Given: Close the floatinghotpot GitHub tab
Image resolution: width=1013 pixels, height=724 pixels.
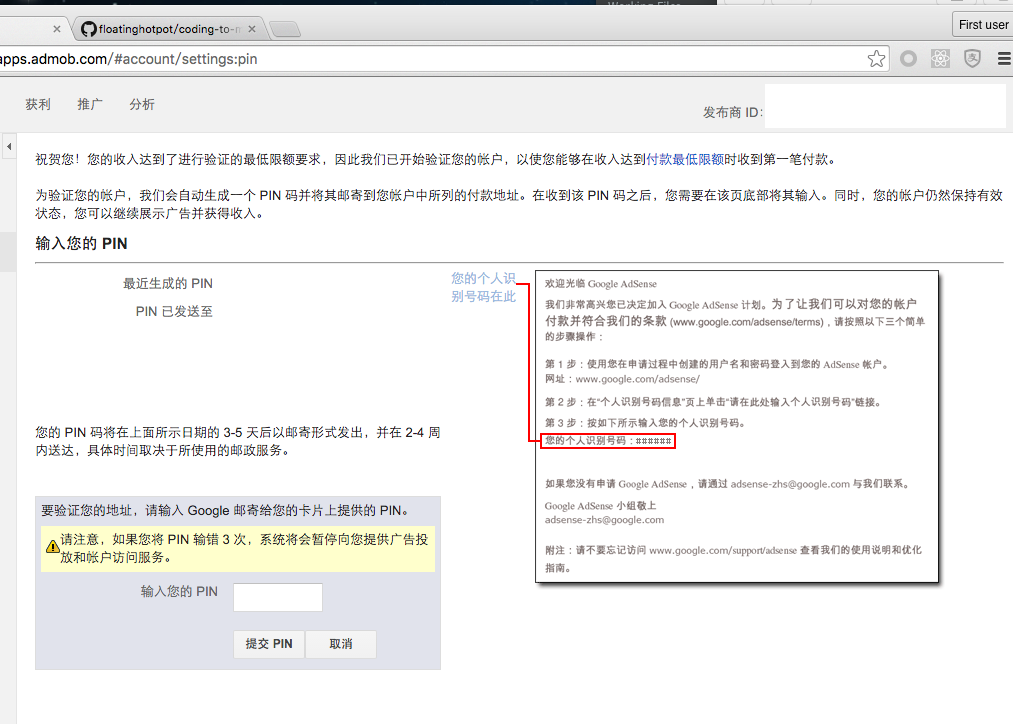Looking at the screenshot, I should (252, 29).
